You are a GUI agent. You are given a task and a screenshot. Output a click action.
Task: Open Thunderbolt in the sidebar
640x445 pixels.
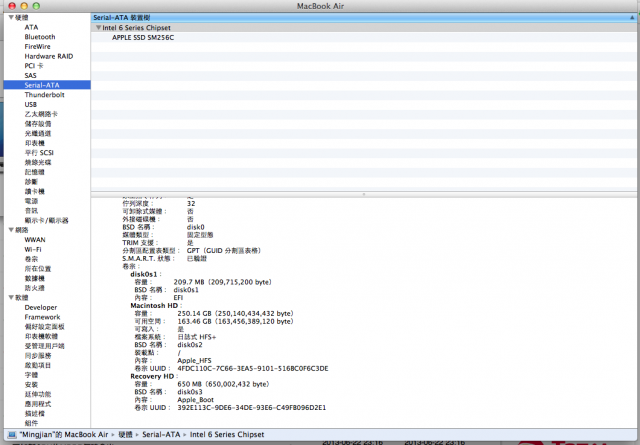[x=44, y=95]
